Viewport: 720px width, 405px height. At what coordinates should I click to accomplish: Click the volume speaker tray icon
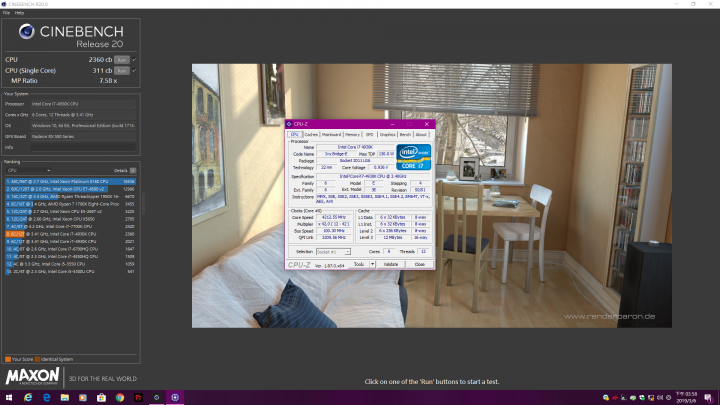point(660,398)
